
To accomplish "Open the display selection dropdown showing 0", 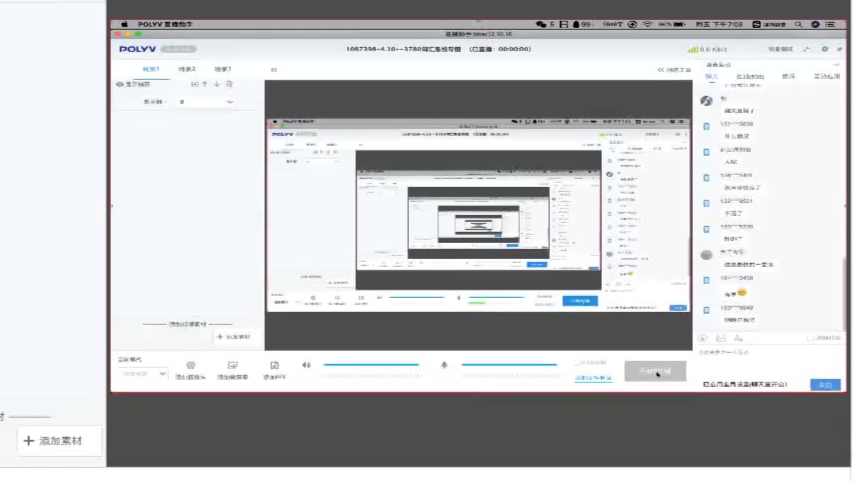I will point(205,102).
